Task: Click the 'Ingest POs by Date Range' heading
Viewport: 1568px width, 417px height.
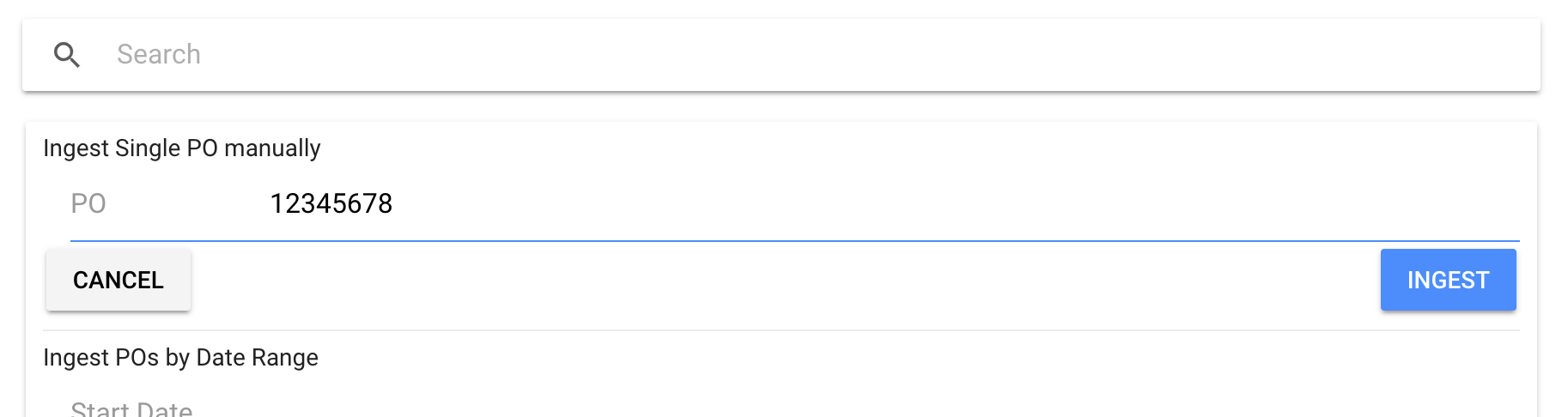Action: [180, 358]
